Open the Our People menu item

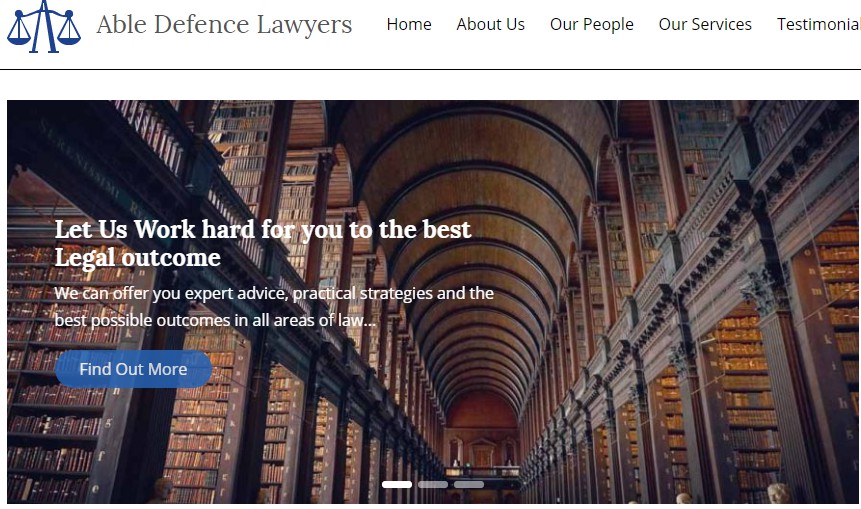(592, 24)
